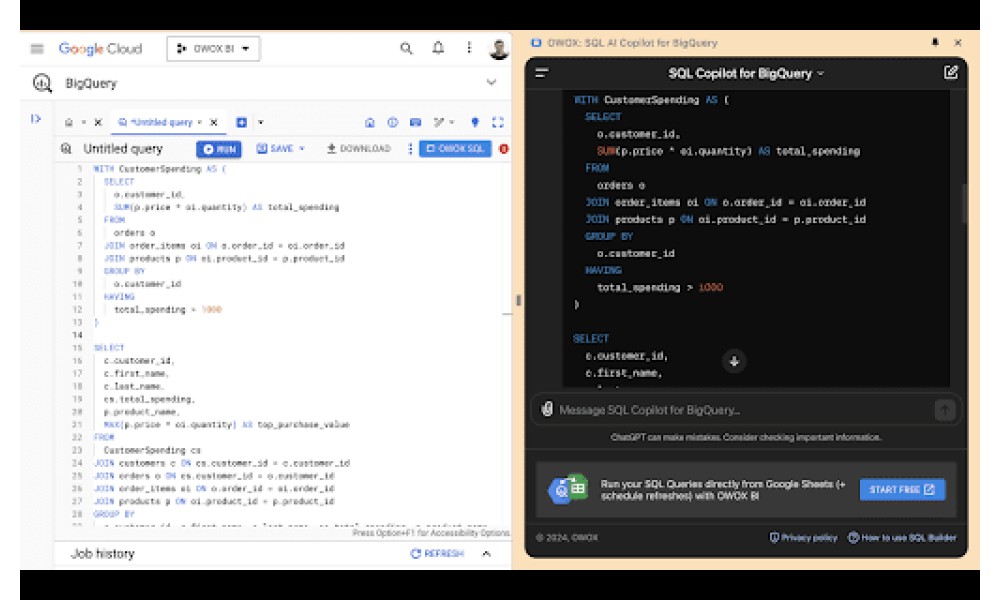Click the Google Cloud logo

point(100,48)
